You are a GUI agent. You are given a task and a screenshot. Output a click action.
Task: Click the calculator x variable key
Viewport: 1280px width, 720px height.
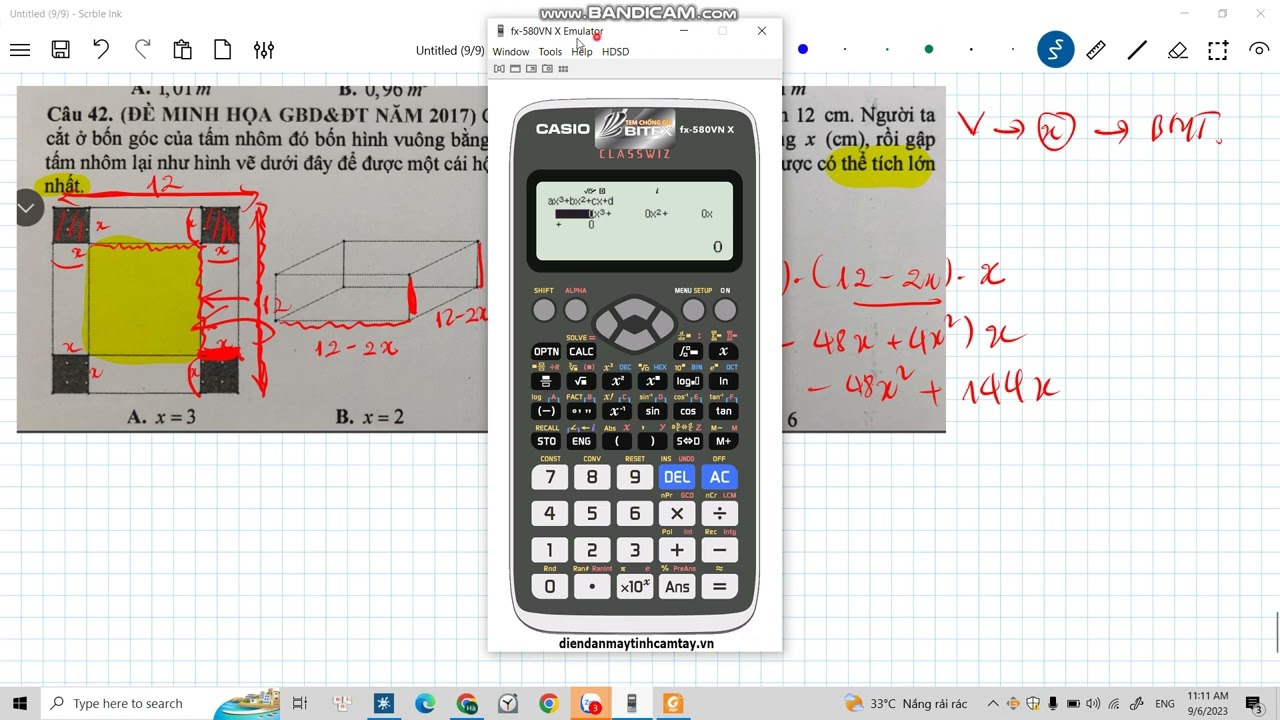click(723, 352)
